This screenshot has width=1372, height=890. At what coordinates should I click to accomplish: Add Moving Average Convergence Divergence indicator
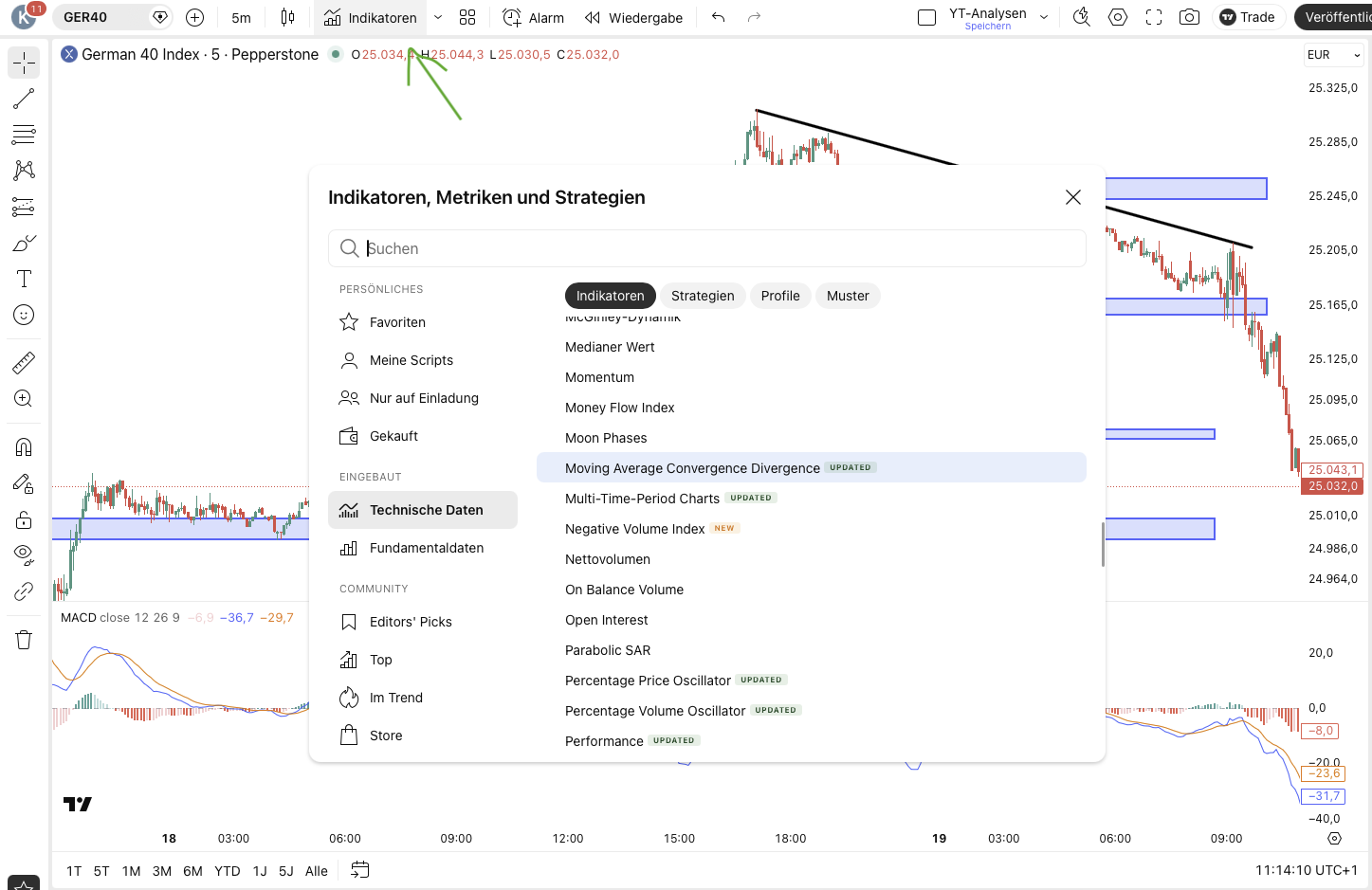(812, 468)
